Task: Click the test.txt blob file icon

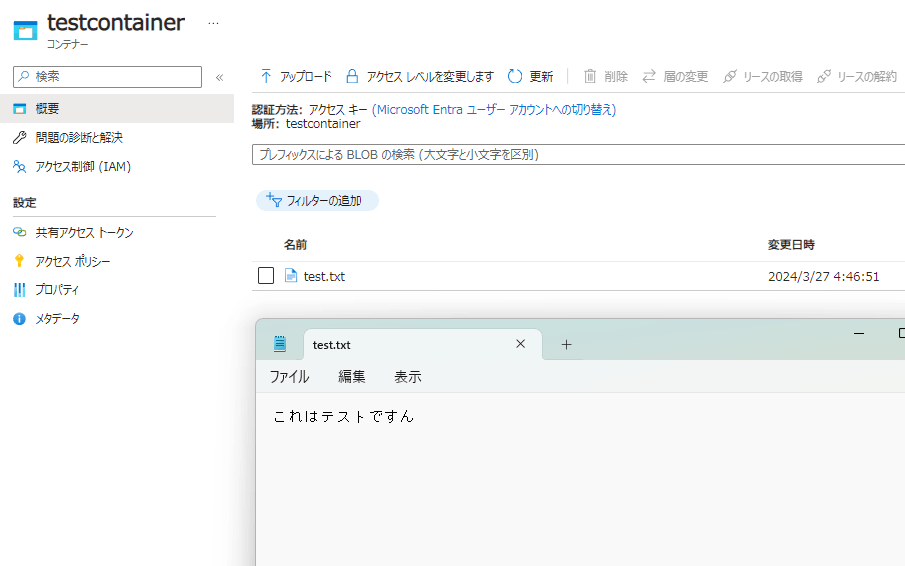Action: coord(291,276)
